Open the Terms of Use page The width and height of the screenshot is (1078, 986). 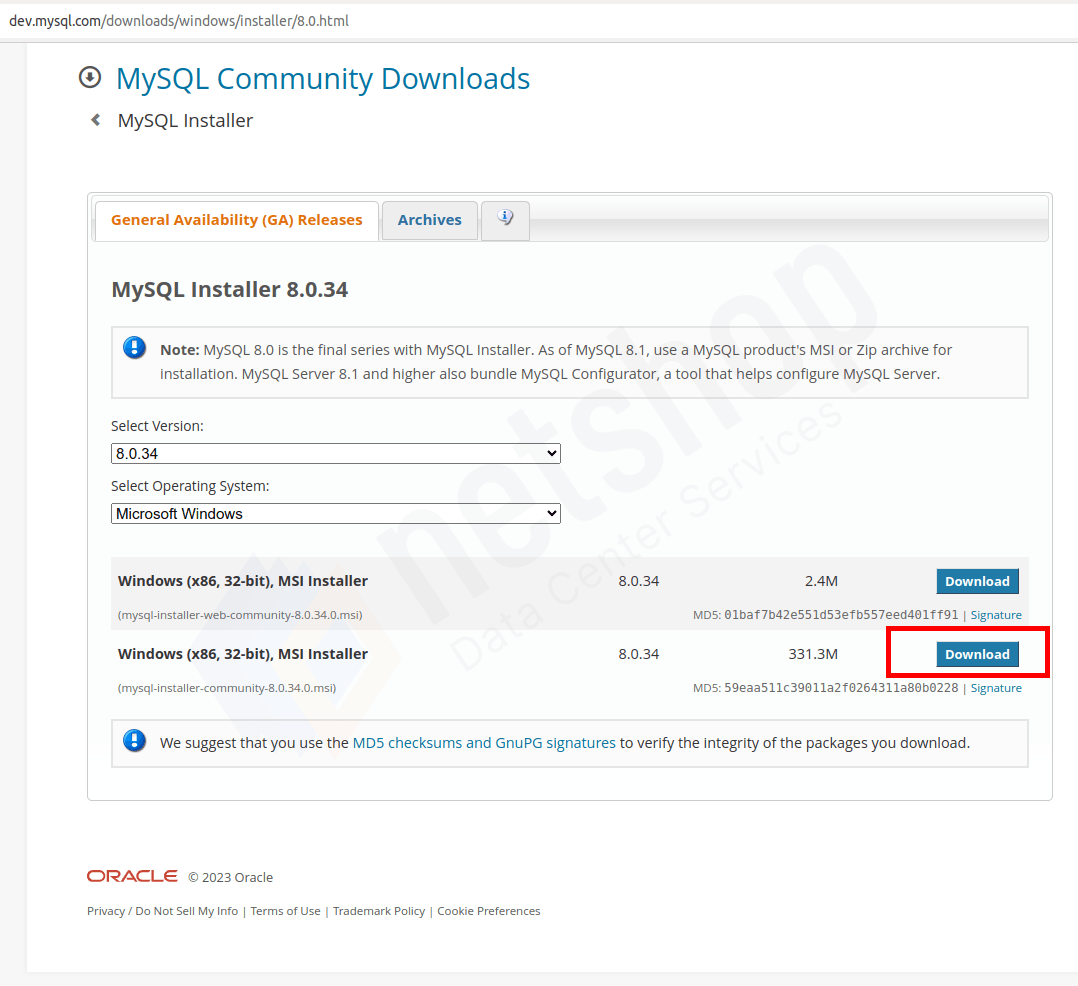[x=285, y=910]
